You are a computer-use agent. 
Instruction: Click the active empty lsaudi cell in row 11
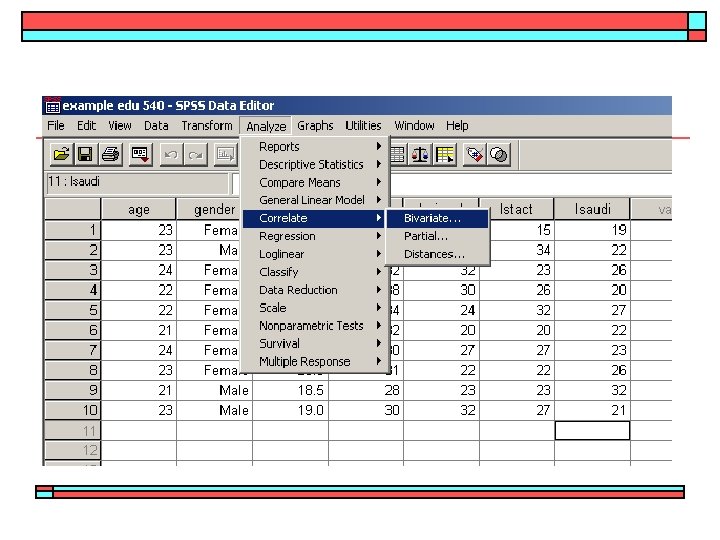(x=592, y=431)
